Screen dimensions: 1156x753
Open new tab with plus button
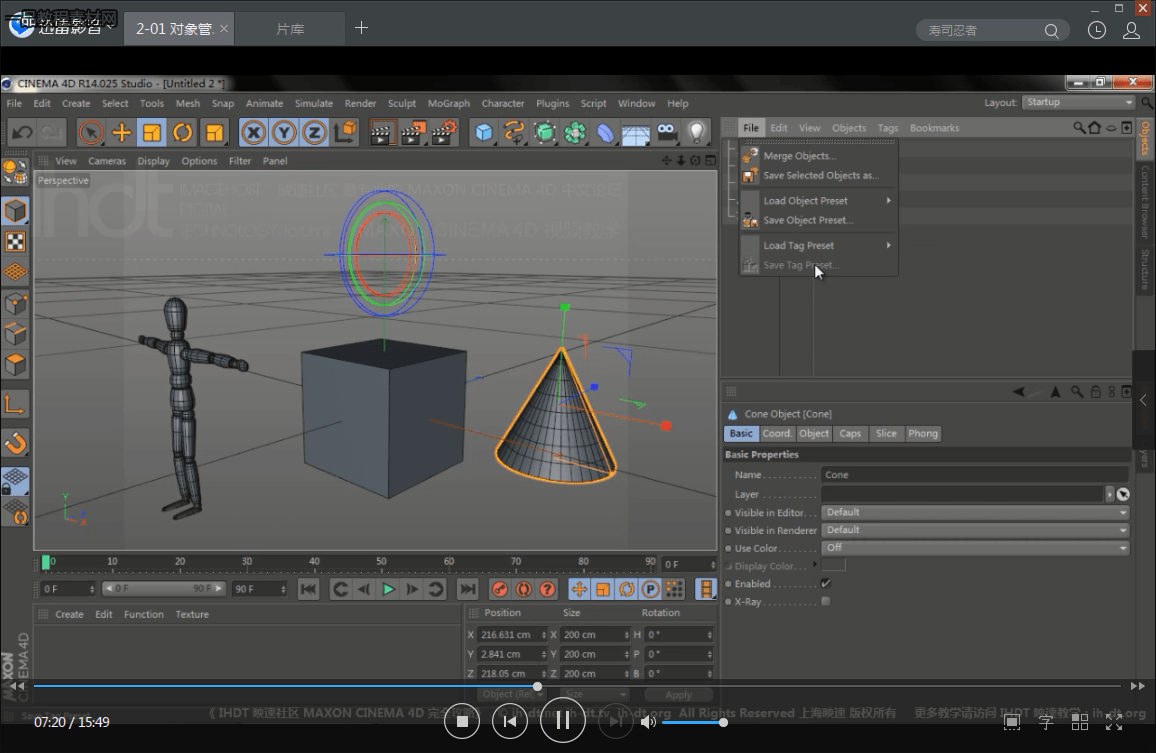pos(361,28)
